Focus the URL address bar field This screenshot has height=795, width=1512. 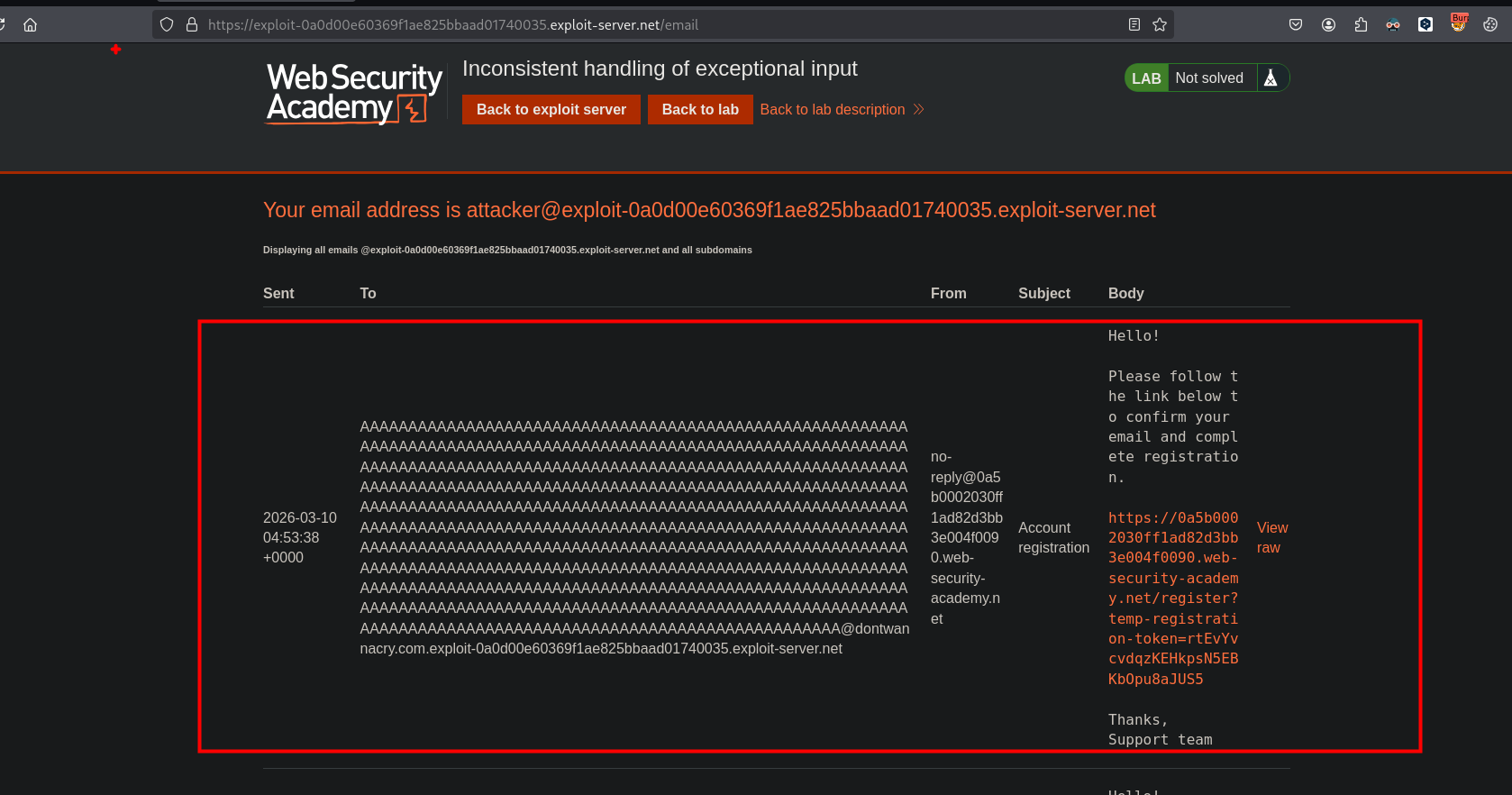(631, 25)
